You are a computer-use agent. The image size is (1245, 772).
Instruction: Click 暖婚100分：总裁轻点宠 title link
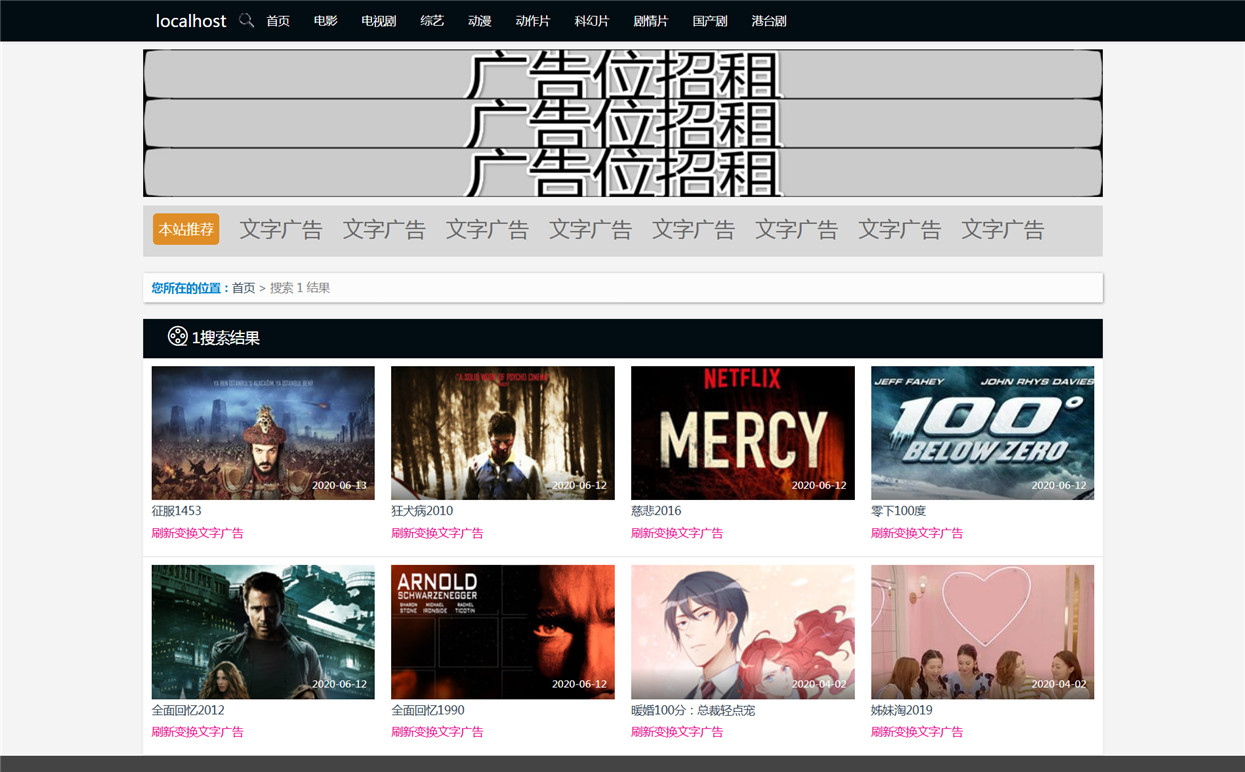pyautogui.click(x=693, y=710)
